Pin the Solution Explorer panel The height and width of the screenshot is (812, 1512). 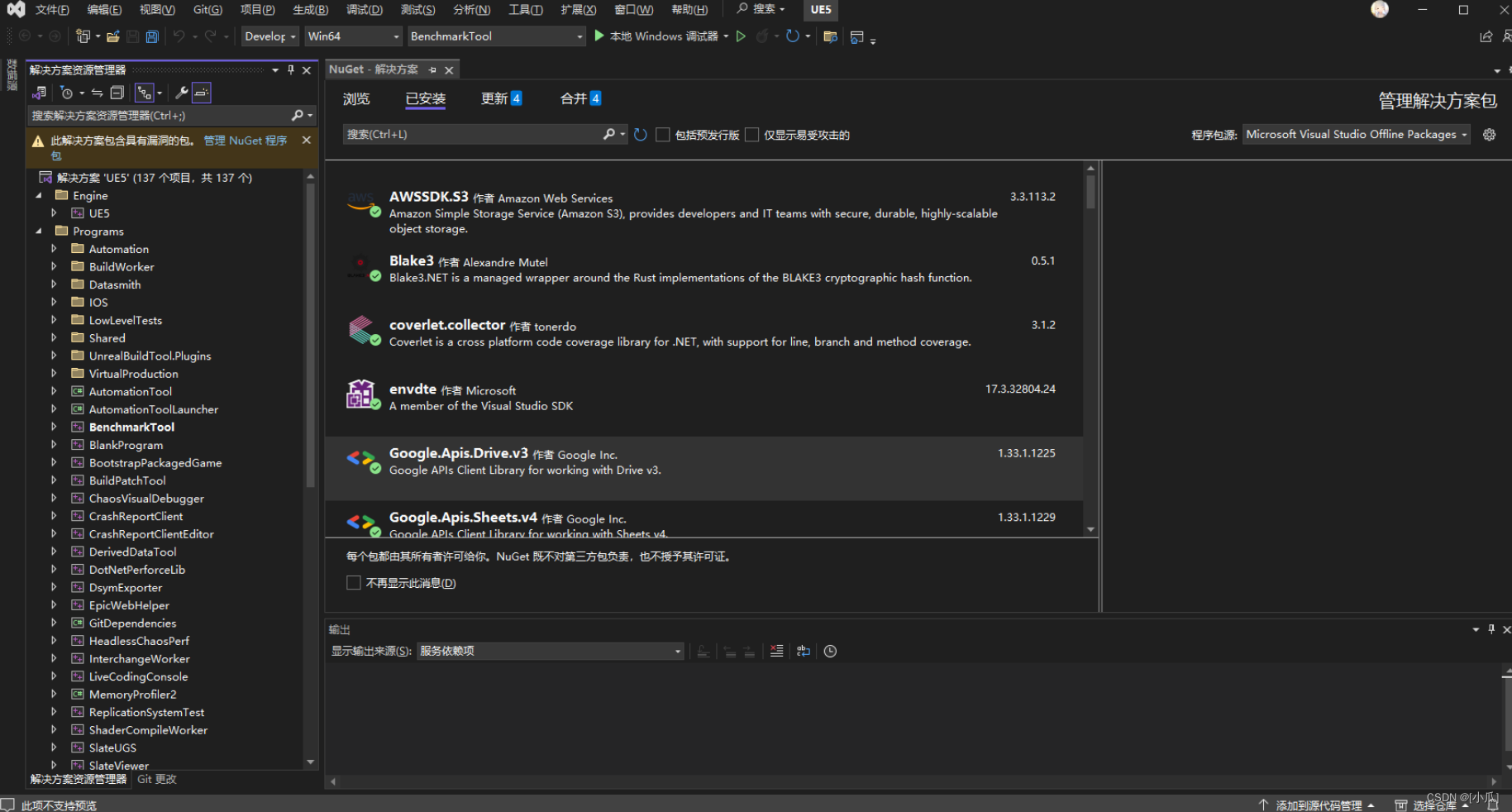coord(291,69)
